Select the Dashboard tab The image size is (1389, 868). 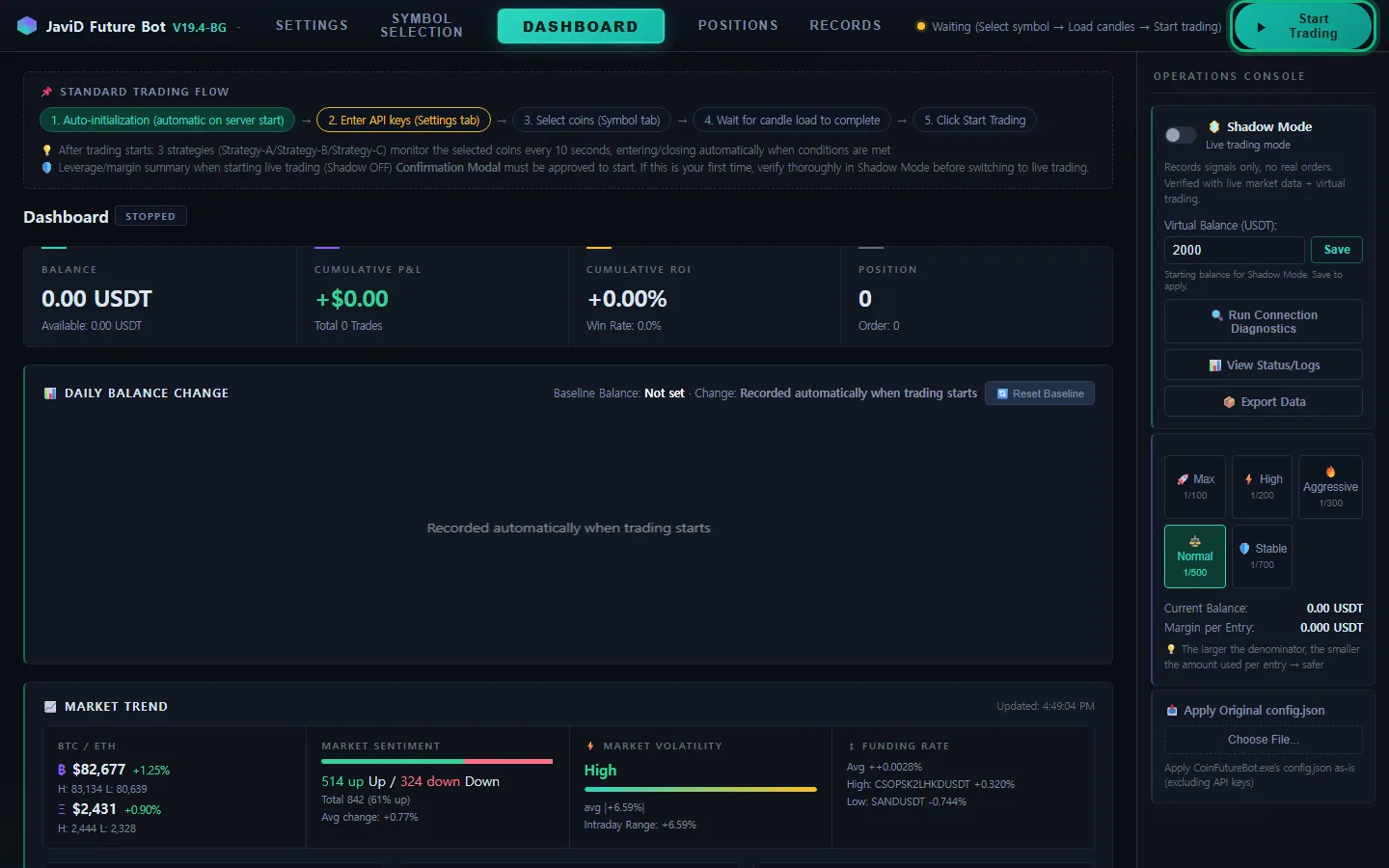581,26
